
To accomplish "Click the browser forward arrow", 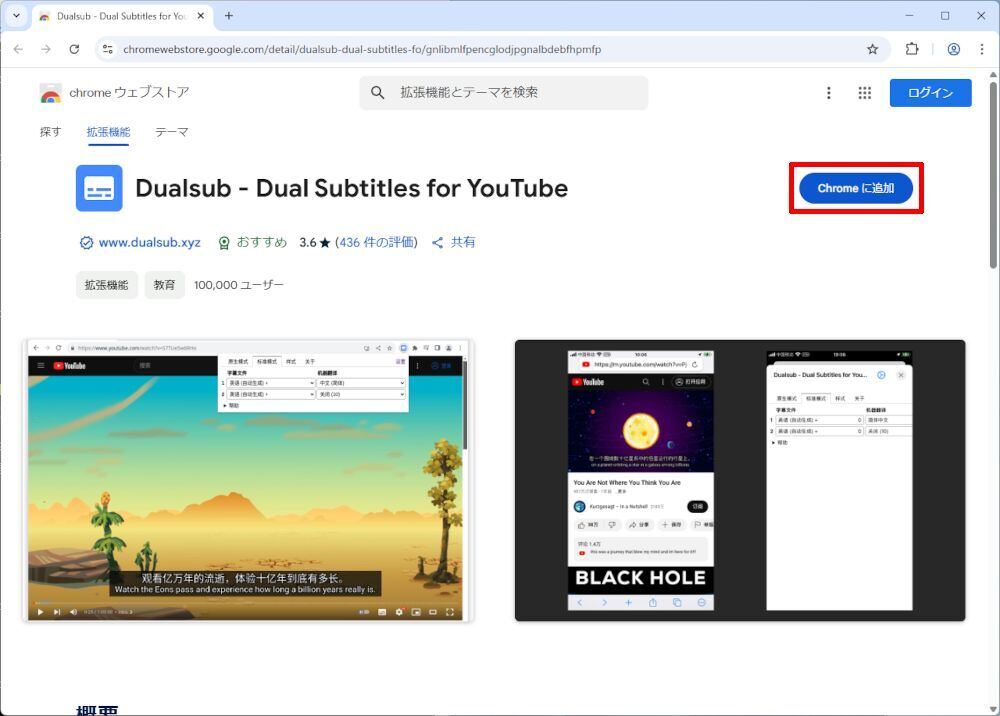I will [46, 49].
